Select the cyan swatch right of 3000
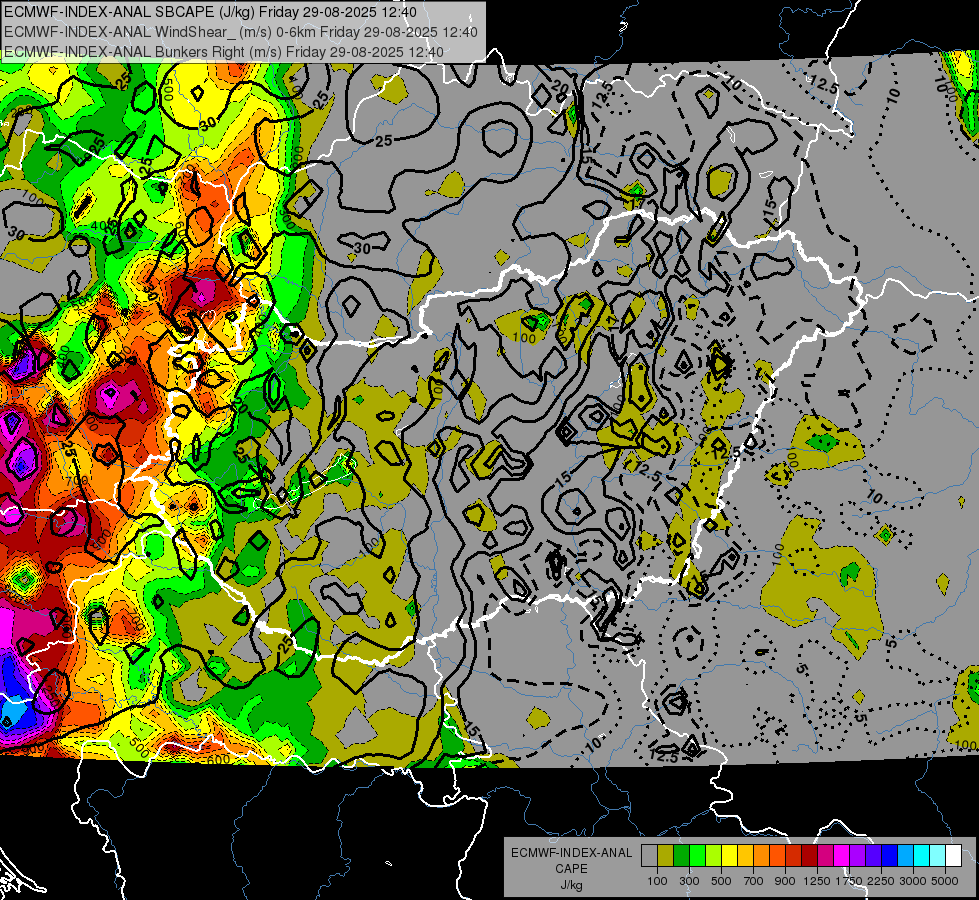Viewport: 979px width, 900px height. 922,856
